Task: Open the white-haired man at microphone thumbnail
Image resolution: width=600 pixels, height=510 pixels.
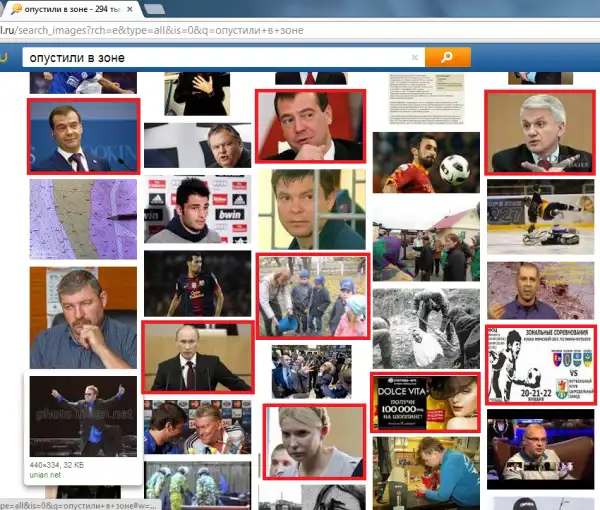Action: (x=540, y=132)
